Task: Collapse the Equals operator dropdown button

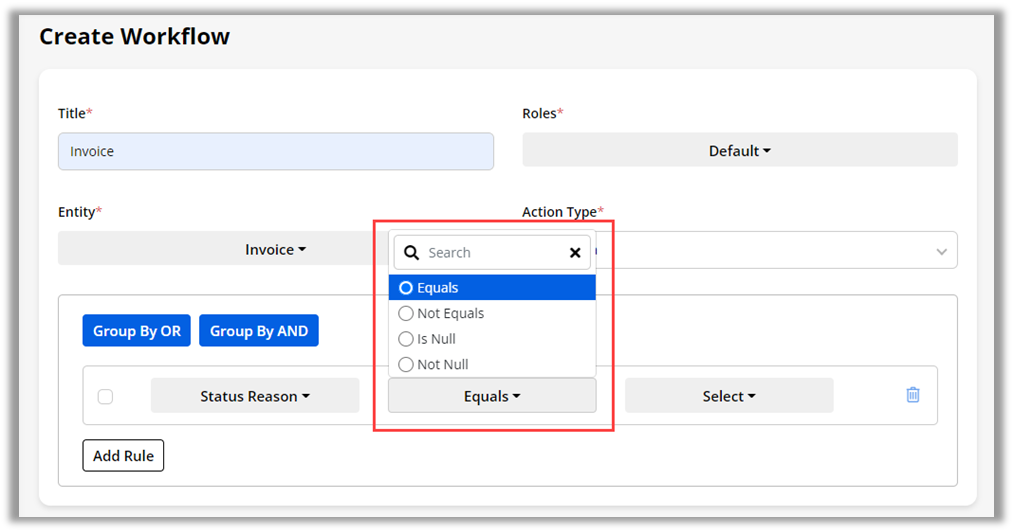Action: point(492,396)
